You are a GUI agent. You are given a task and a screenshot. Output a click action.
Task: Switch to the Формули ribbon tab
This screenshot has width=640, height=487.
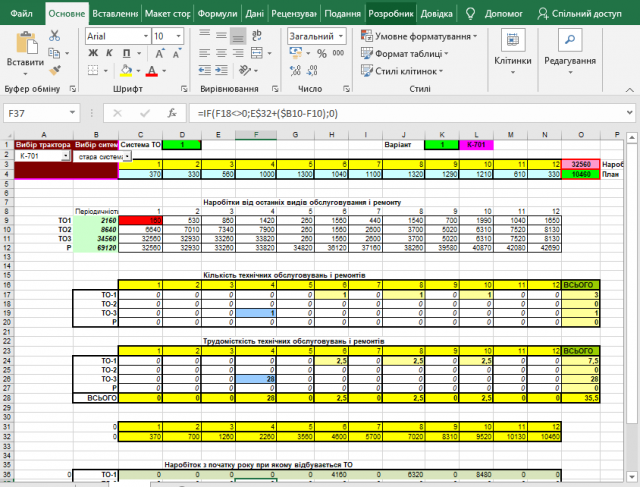click(217, 14)
